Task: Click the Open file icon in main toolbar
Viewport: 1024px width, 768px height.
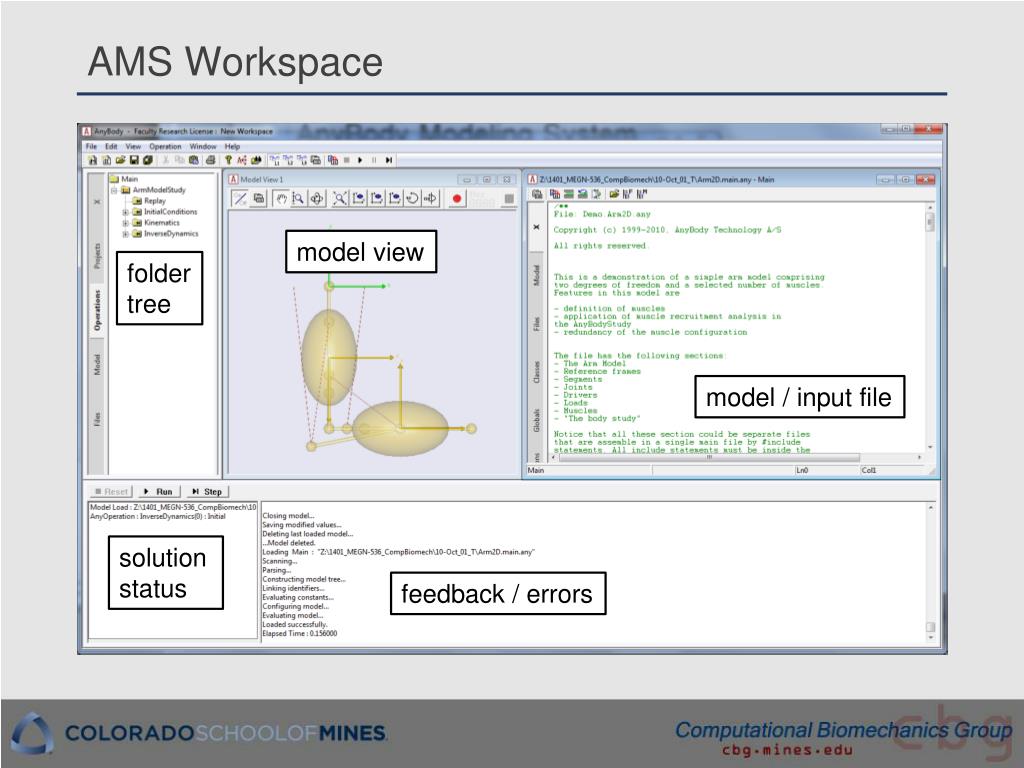Action: pyautogui.click(x=120, y=160)
